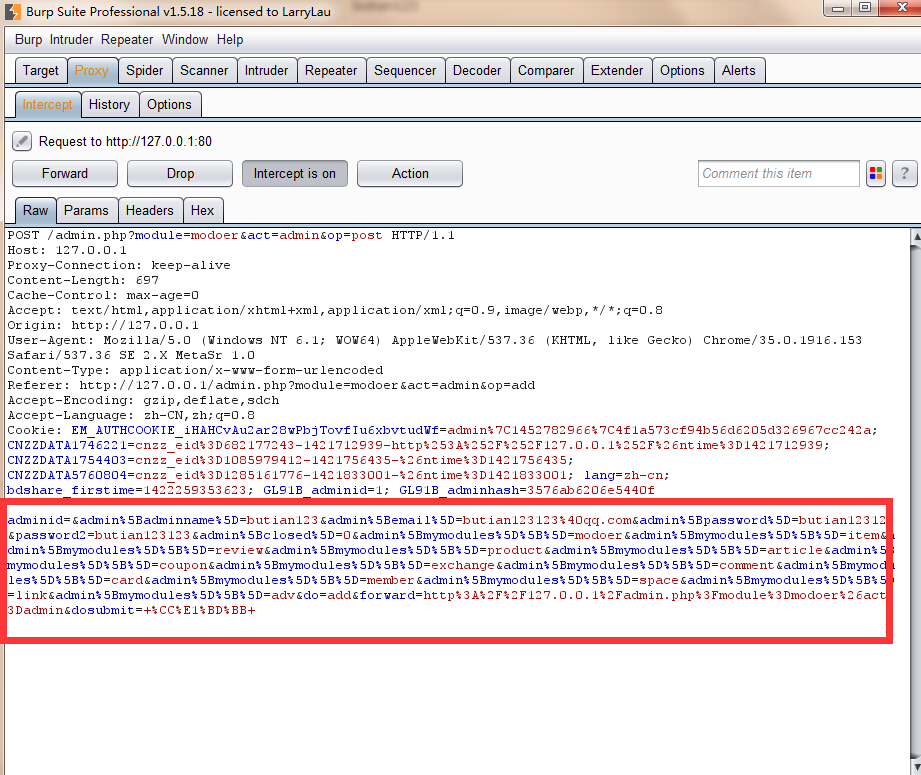Click the Comment this item field

pyautogui.click(x=778, y=174)
